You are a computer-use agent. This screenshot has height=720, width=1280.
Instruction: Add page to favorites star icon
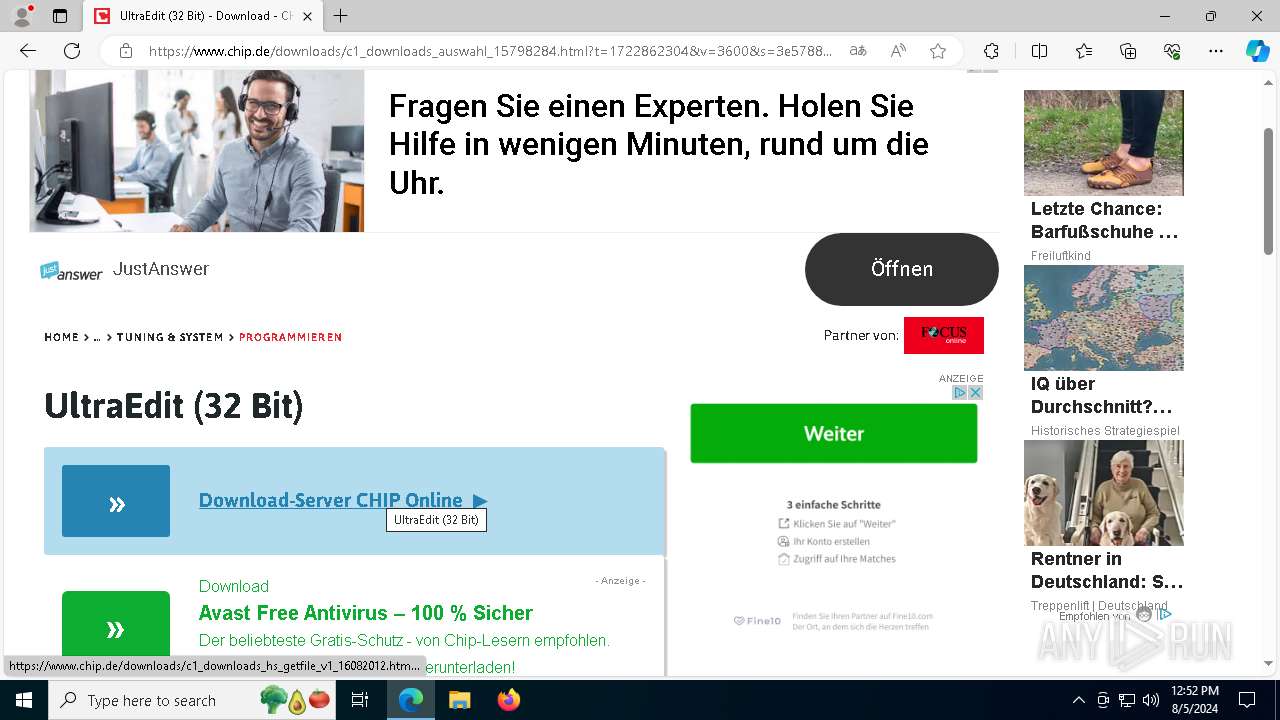pos(938,51)
